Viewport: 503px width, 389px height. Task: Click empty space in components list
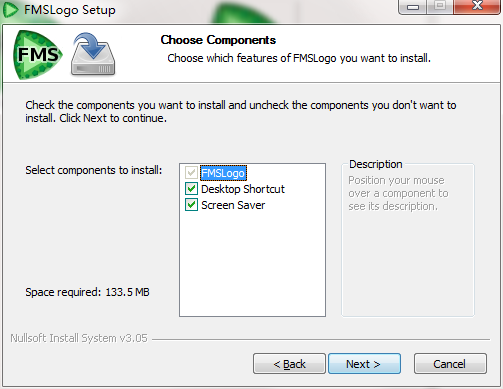pyautogui.click(x=252, y=263)
